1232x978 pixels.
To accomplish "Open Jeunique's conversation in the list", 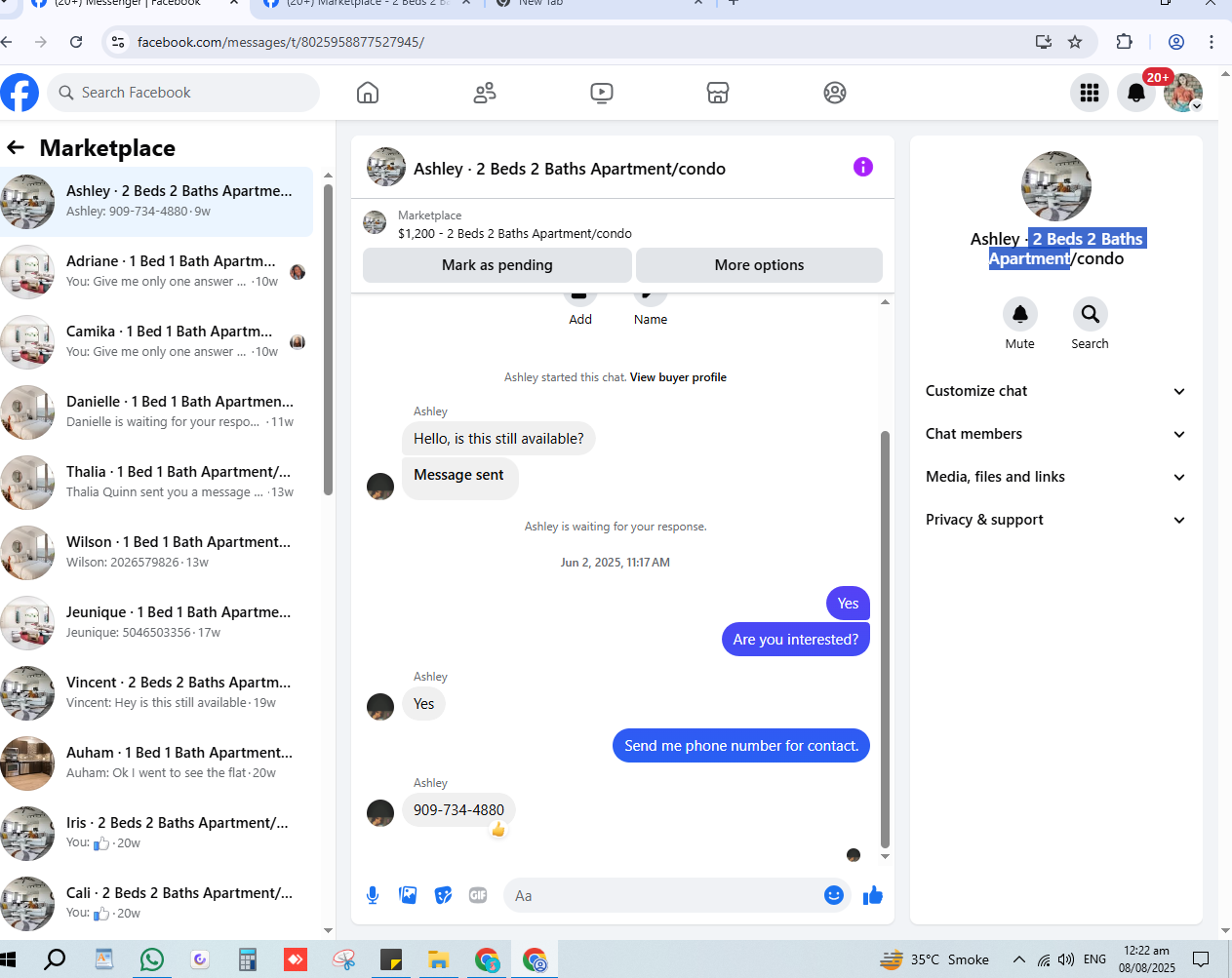I will point(158,623).
